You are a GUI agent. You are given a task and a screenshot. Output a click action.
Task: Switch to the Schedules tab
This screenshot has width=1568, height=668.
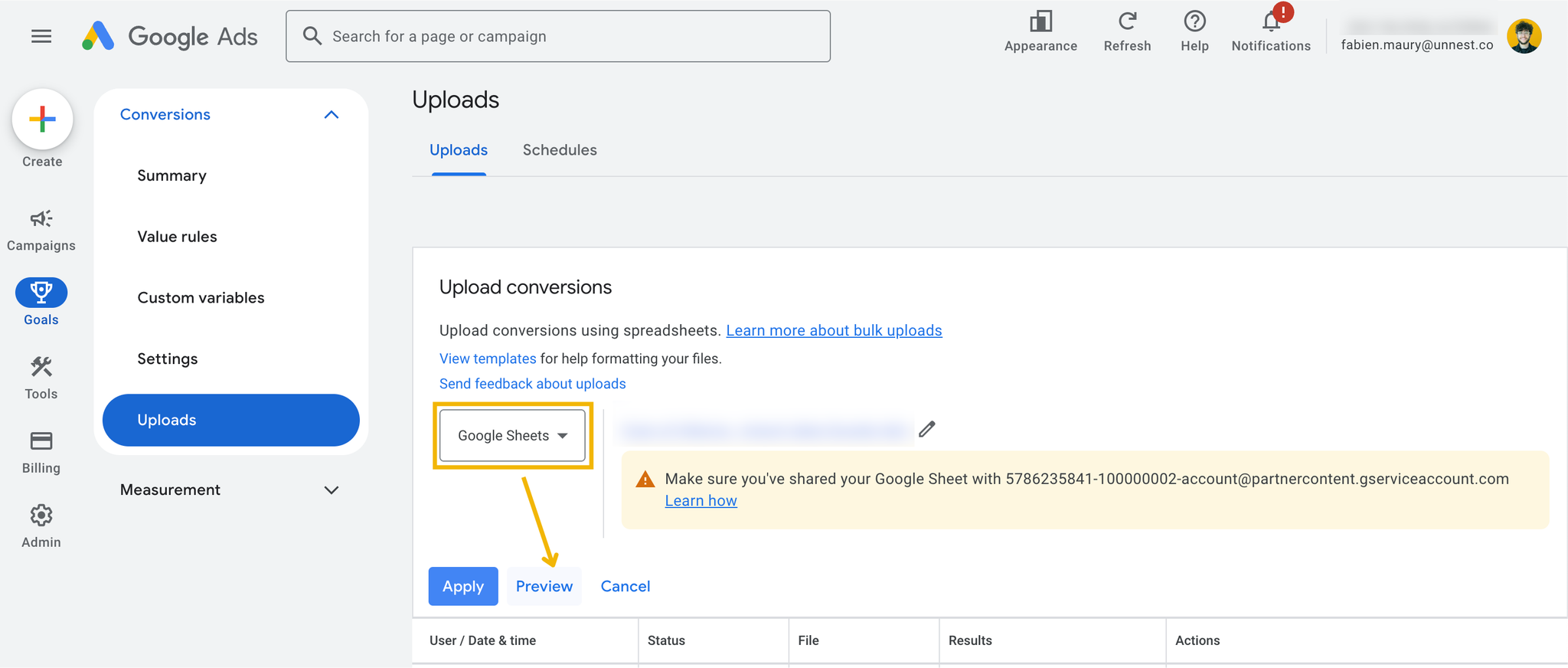click(x=560, y=150)
